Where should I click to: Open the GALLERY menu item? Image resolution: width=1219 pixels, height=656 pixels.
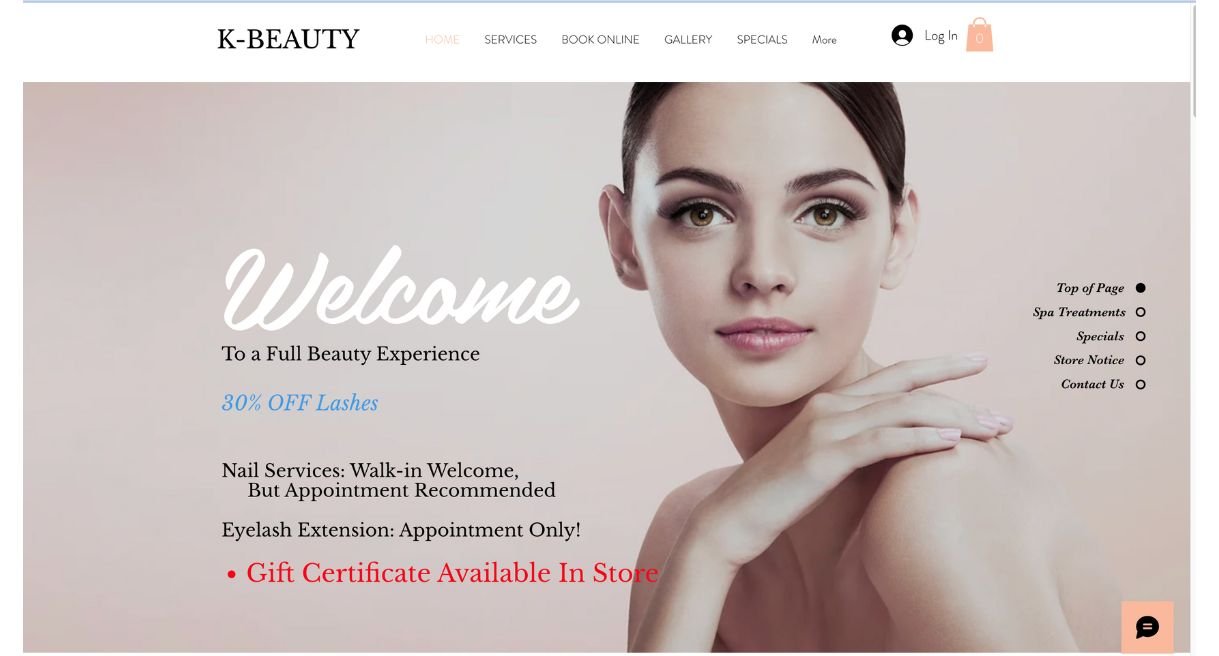(688, 40)
